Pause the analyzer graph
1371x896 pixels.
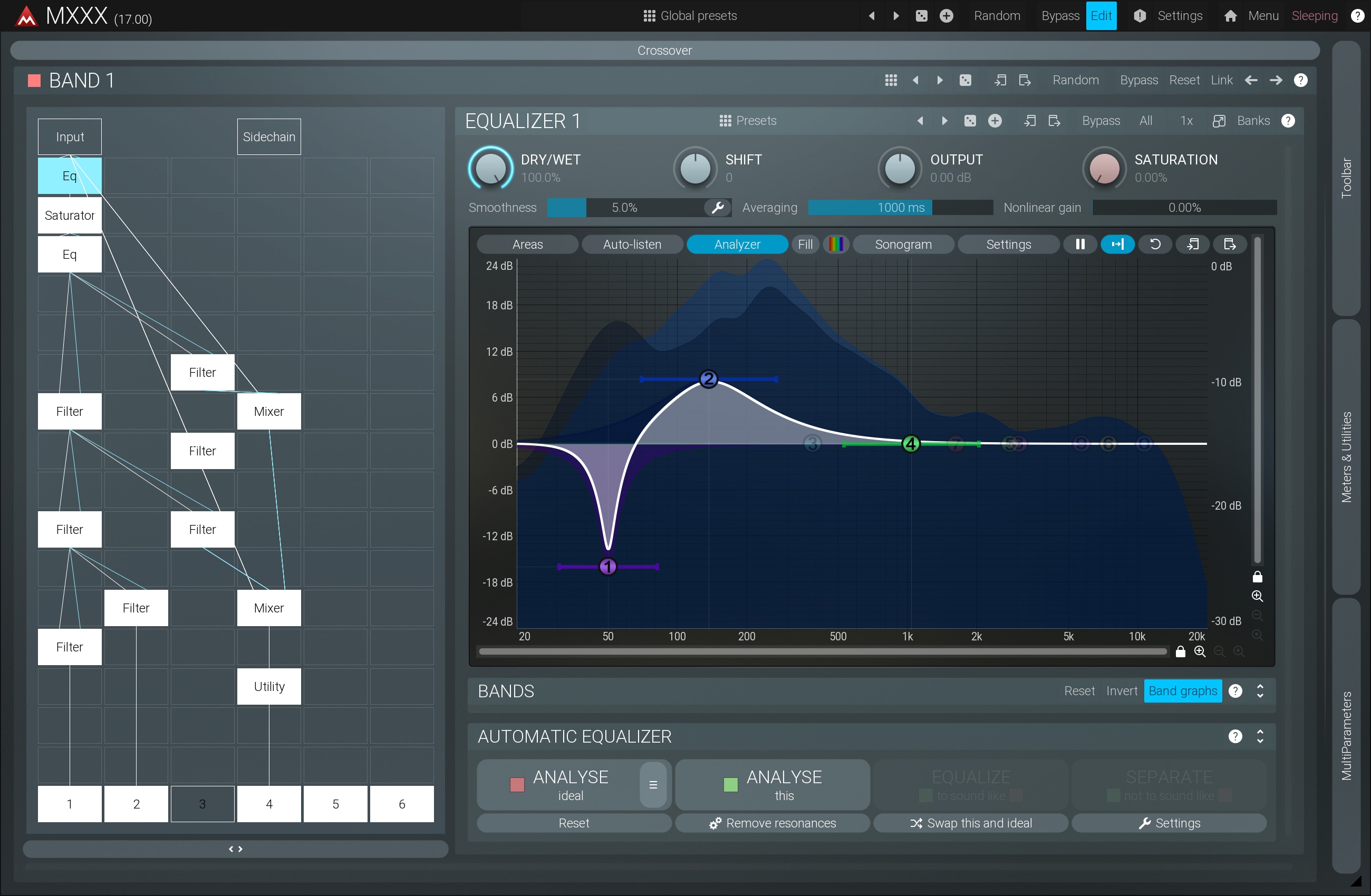pyautogui.click(x=1079, y=244)
